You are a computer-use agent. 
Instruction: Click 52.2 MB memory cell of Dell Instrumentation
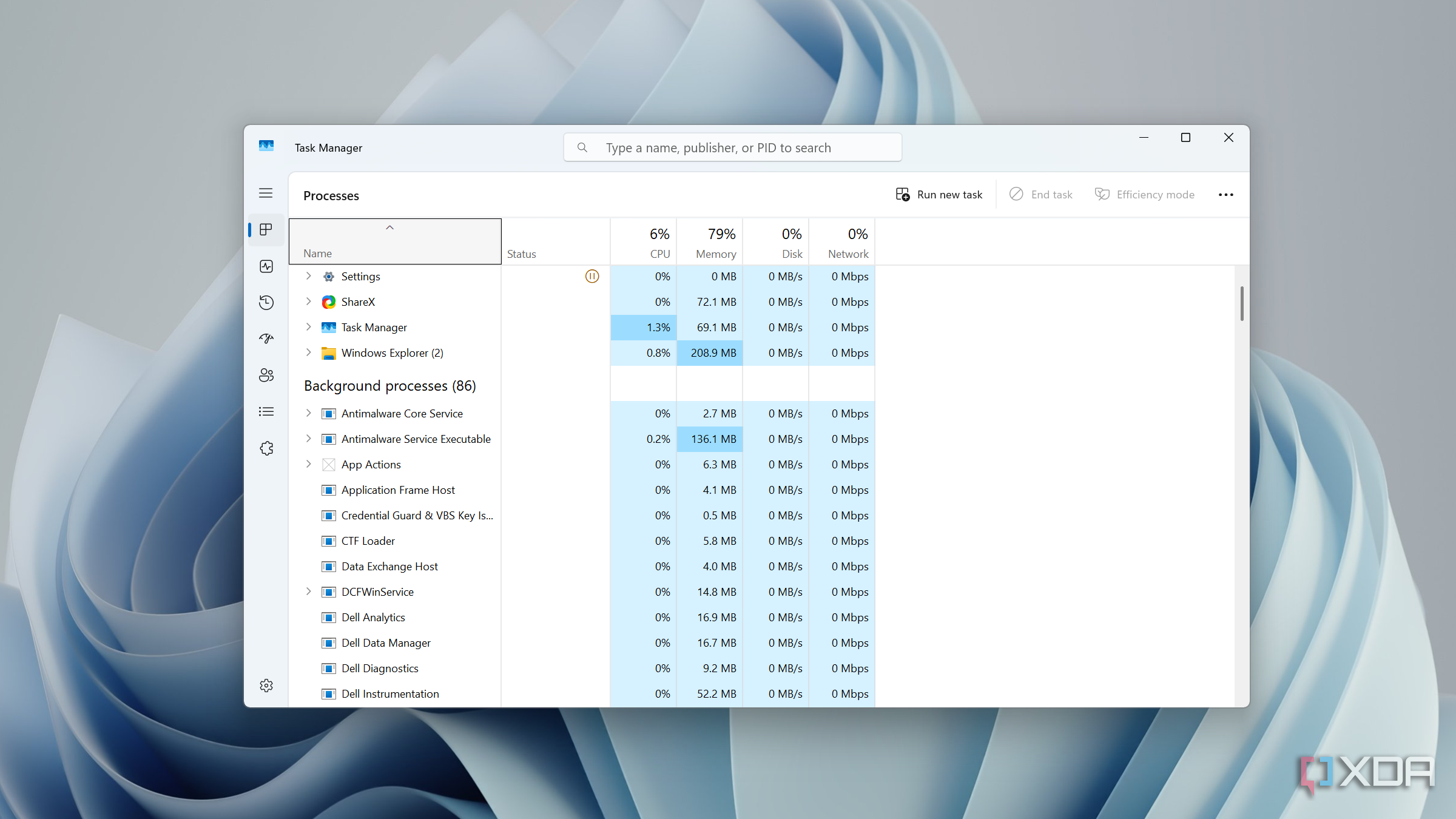click(710, 693)
